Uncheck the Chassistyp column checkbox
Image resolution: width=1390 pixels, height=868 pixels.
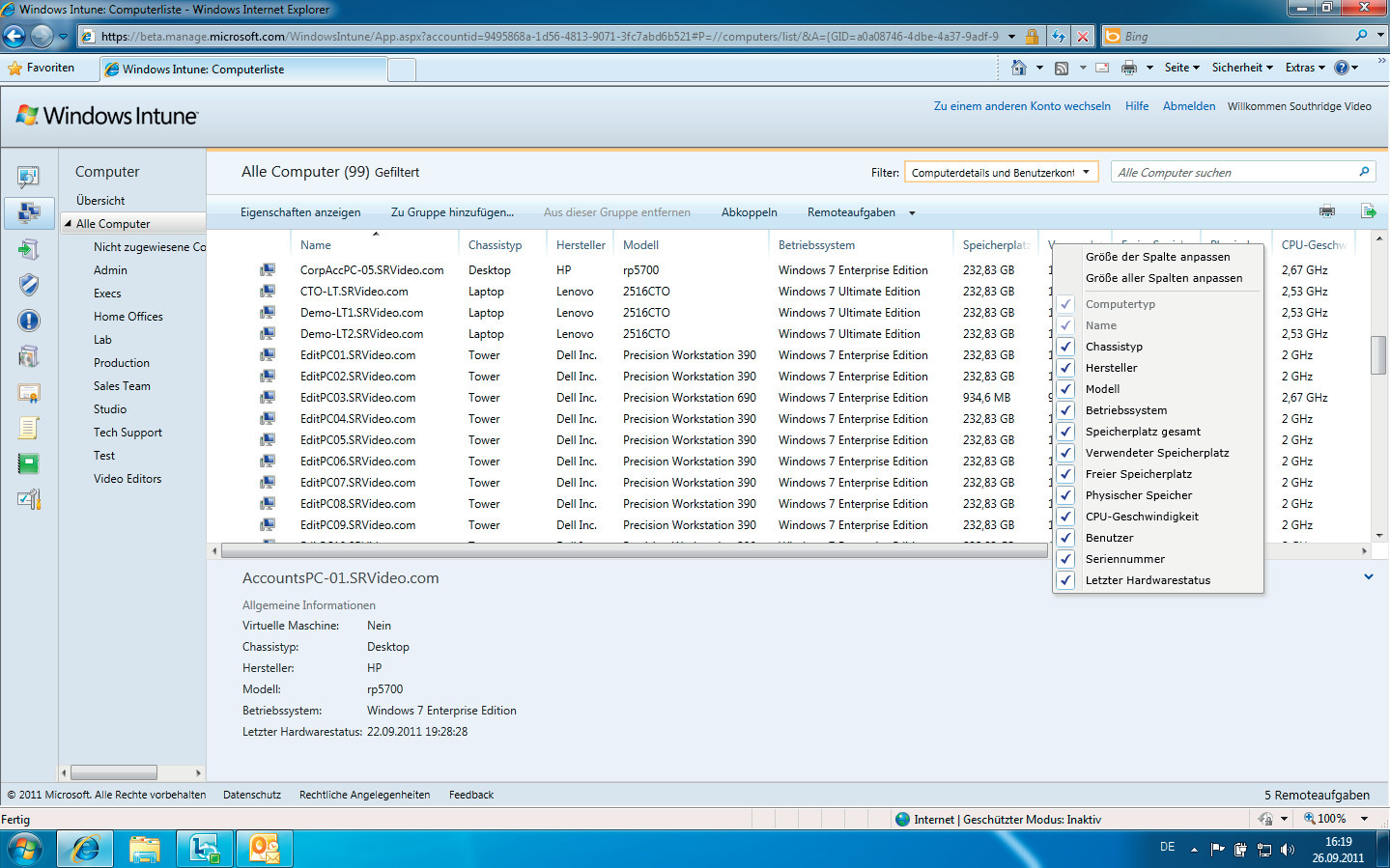click(1066, 347)
